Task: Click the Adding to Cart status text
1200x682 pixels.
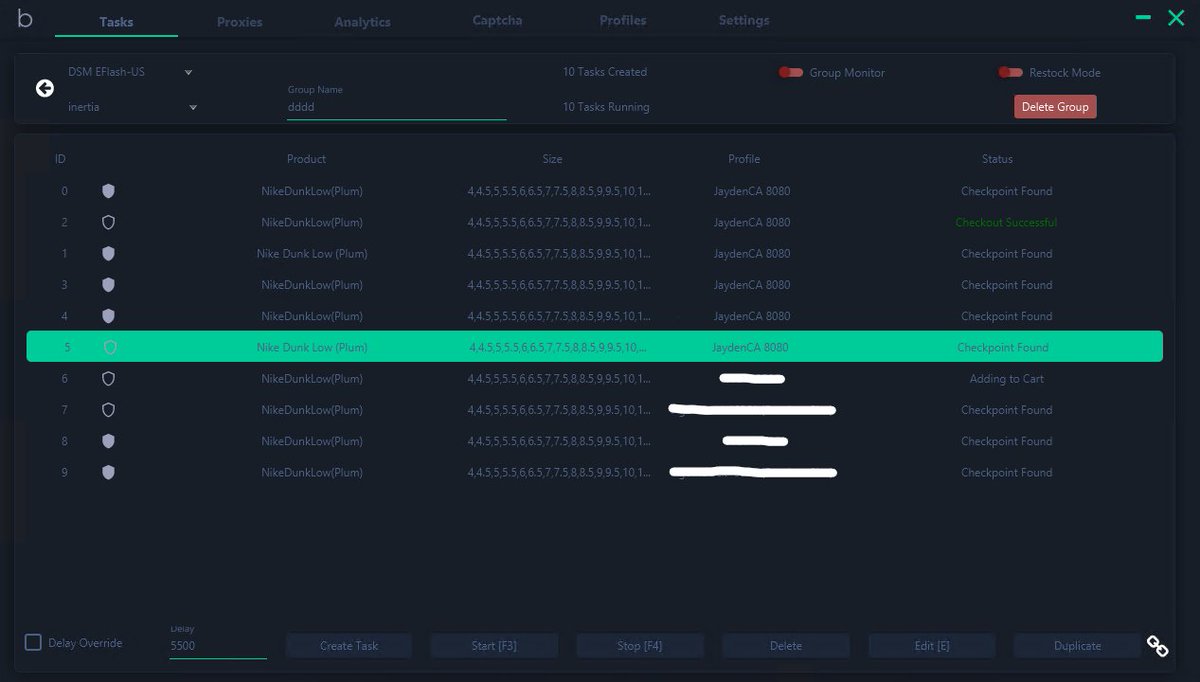Action: 1006,379
